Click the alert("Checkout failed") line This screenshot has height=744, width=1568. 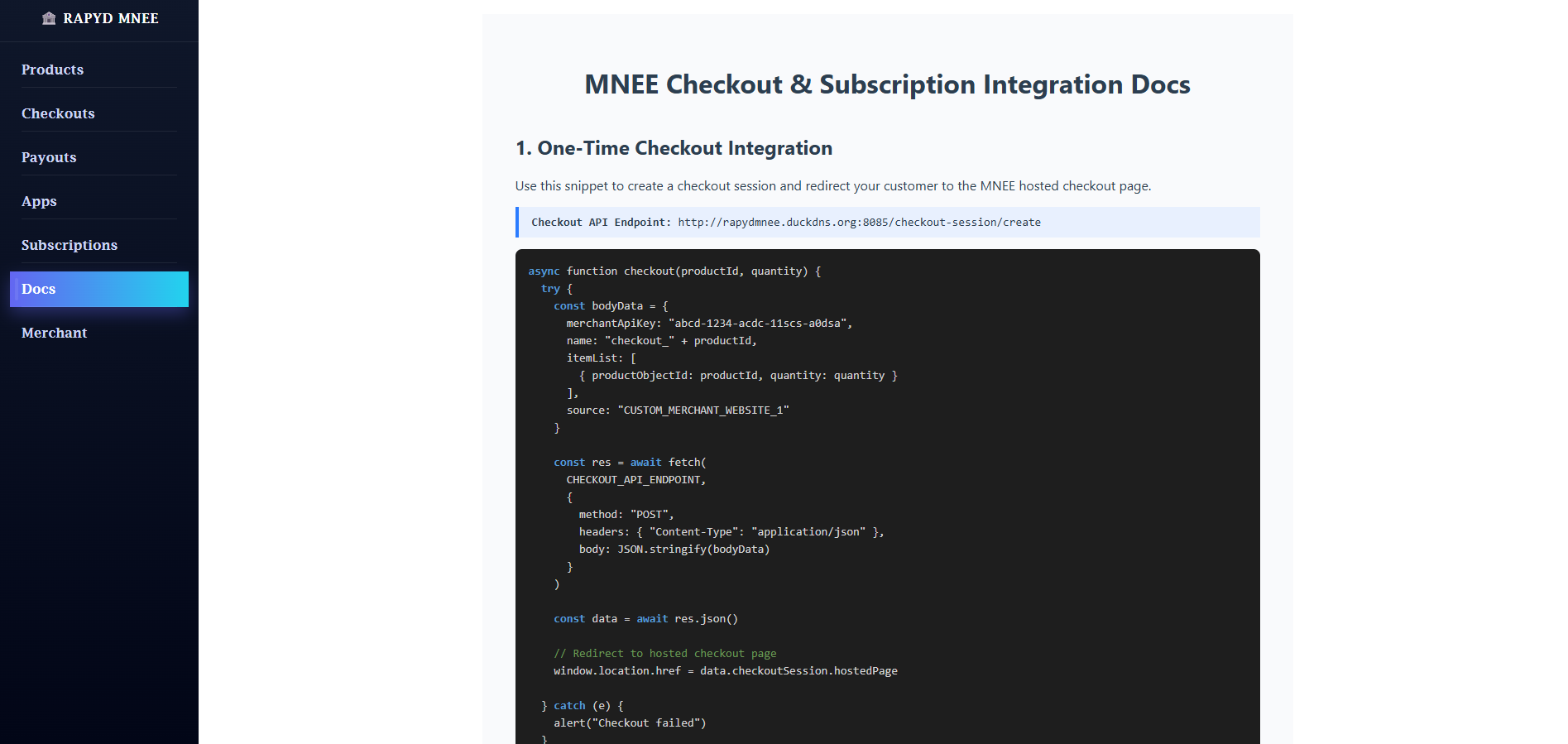(x=630, y=723)
